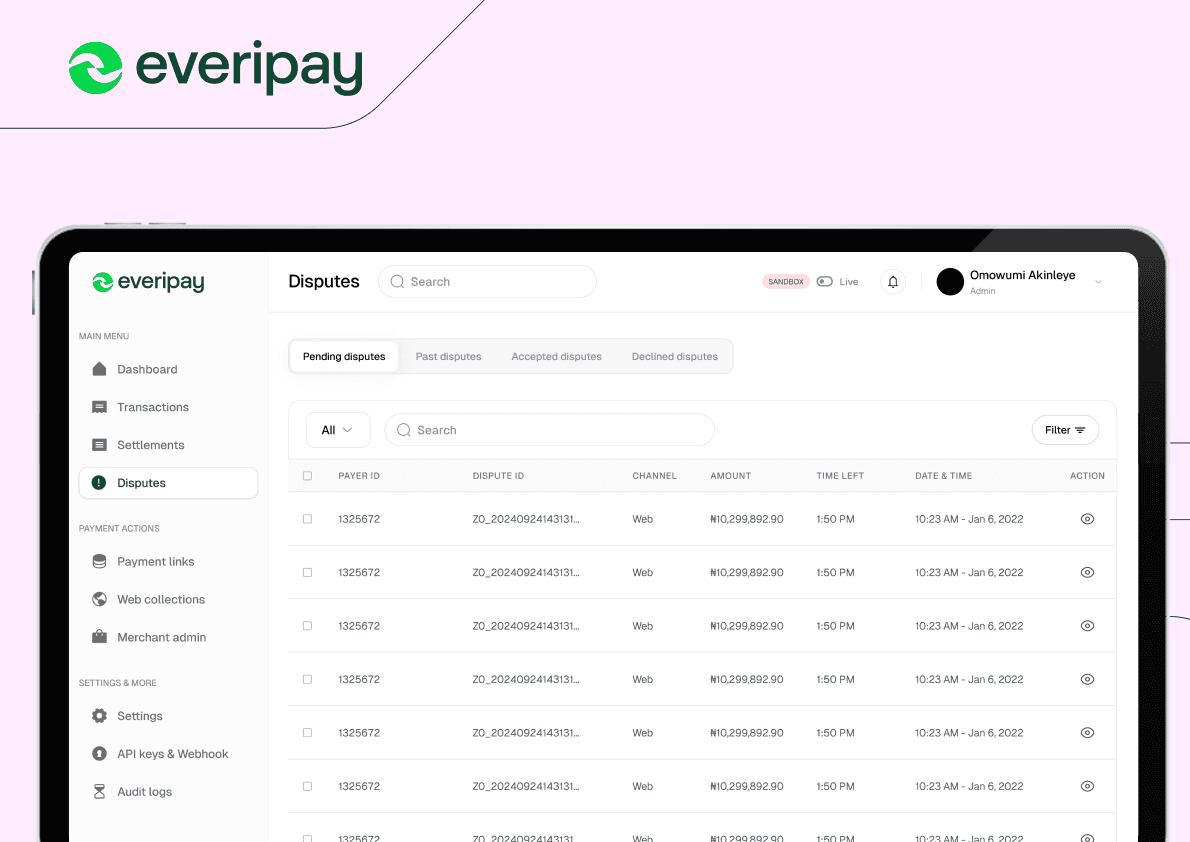Expand the user account chevron
The height and width of the screenshot is (842, 1190).
[x=1098, y=282]
